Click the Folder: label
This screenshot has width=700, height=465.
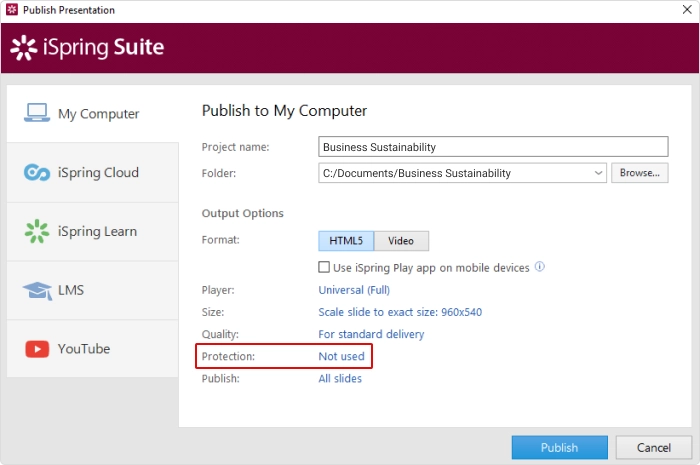(x=219, y=173)
